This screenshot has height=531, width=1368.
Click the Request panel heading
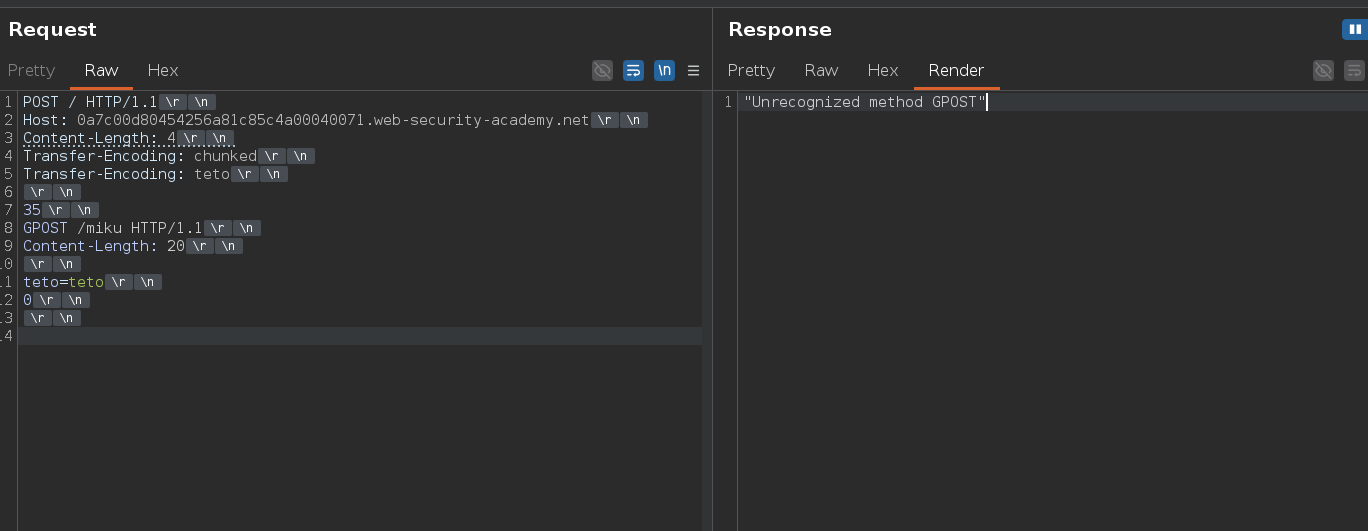click(53, 30)
